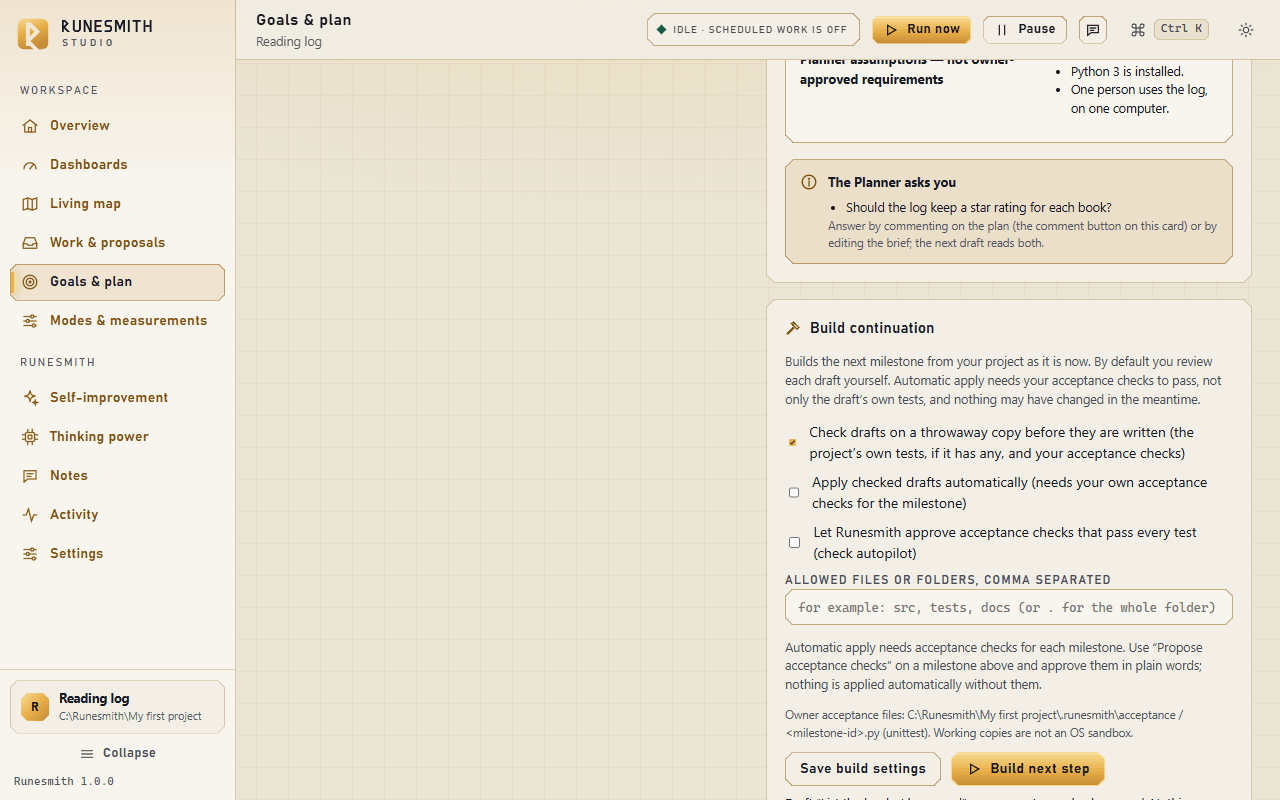Click the question "Should the log keep a star rating"
This screenshot has width=1280, height=800.
click(x=979, y=208)
